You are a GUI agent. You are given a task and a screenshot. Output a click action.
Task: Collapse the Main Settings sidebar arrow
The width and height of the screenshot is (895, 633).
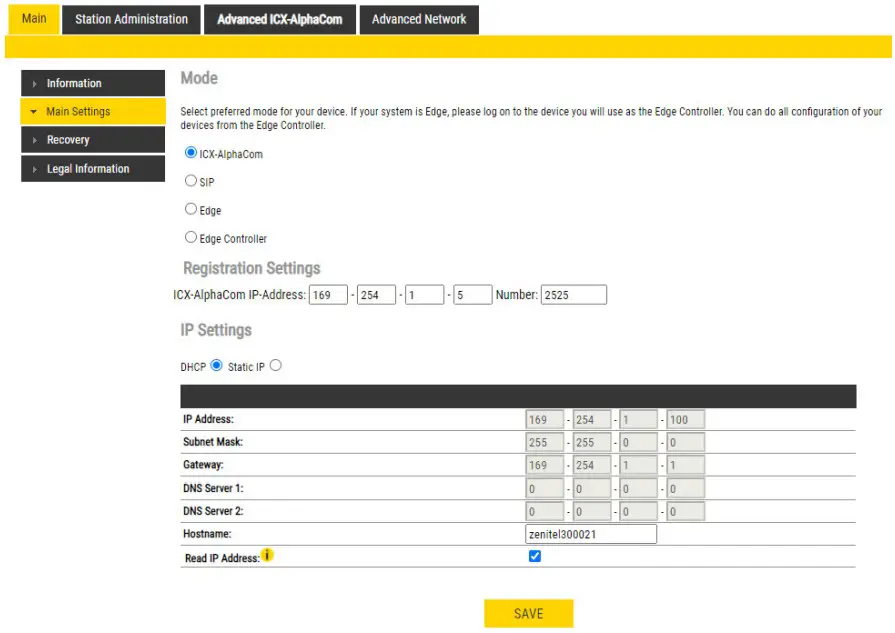coord(34,112)
